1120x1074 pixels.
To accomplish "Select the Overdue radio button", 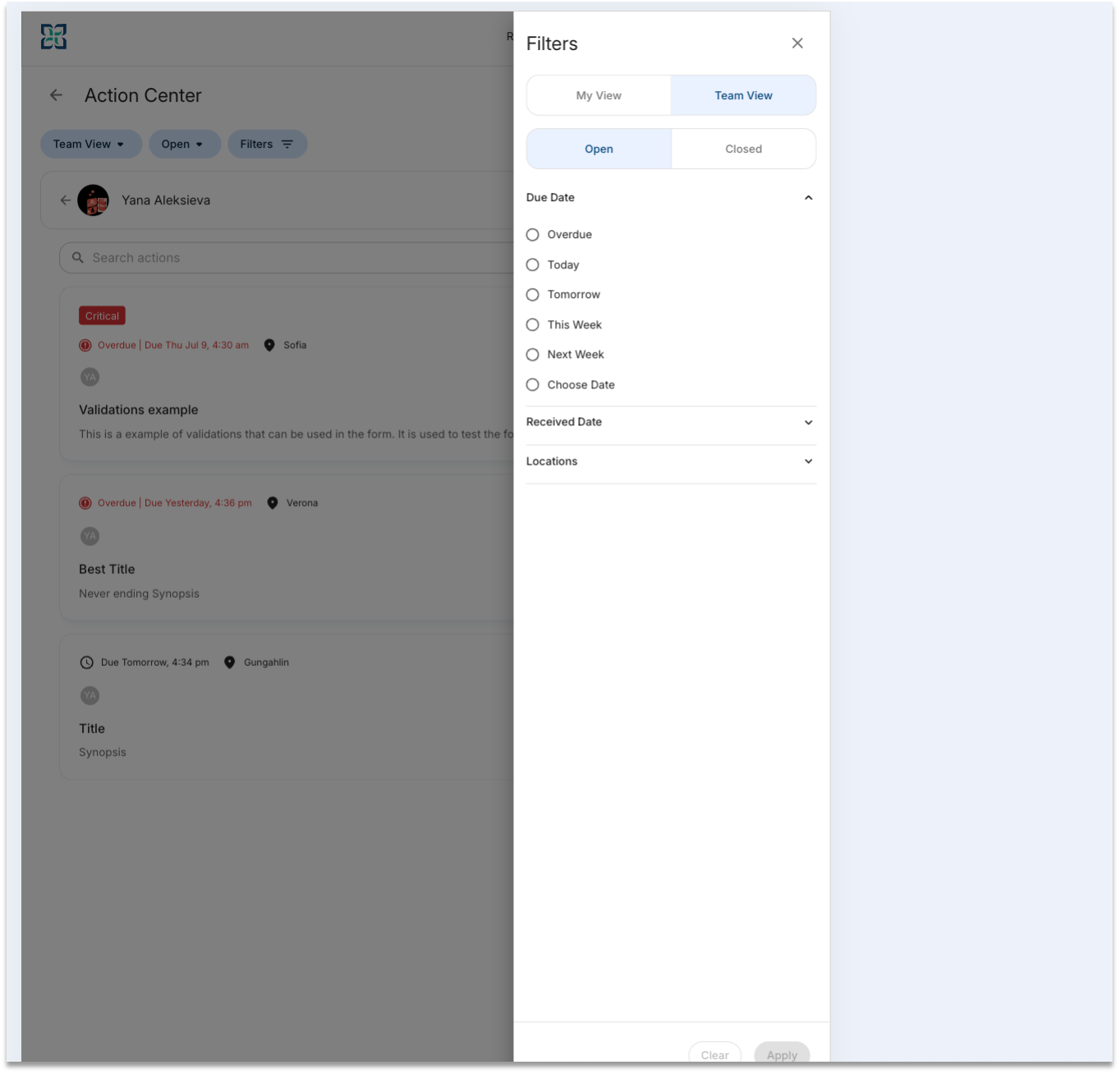I will (x=533, y=235).
